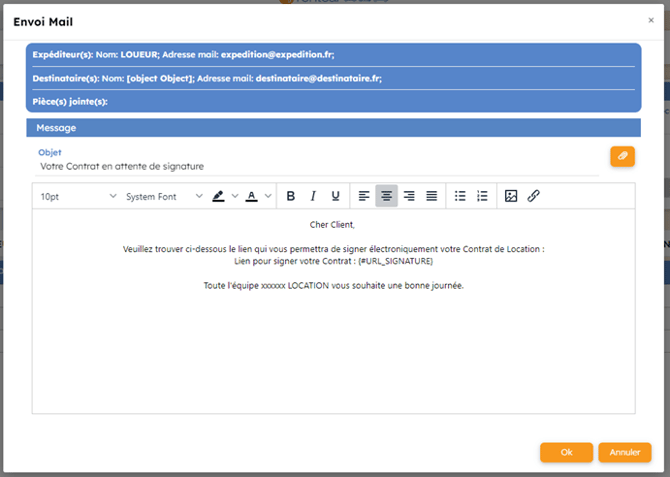The image size is (670, 477).
Task: Insert a numbered list
Action: (x=482, y=196)
